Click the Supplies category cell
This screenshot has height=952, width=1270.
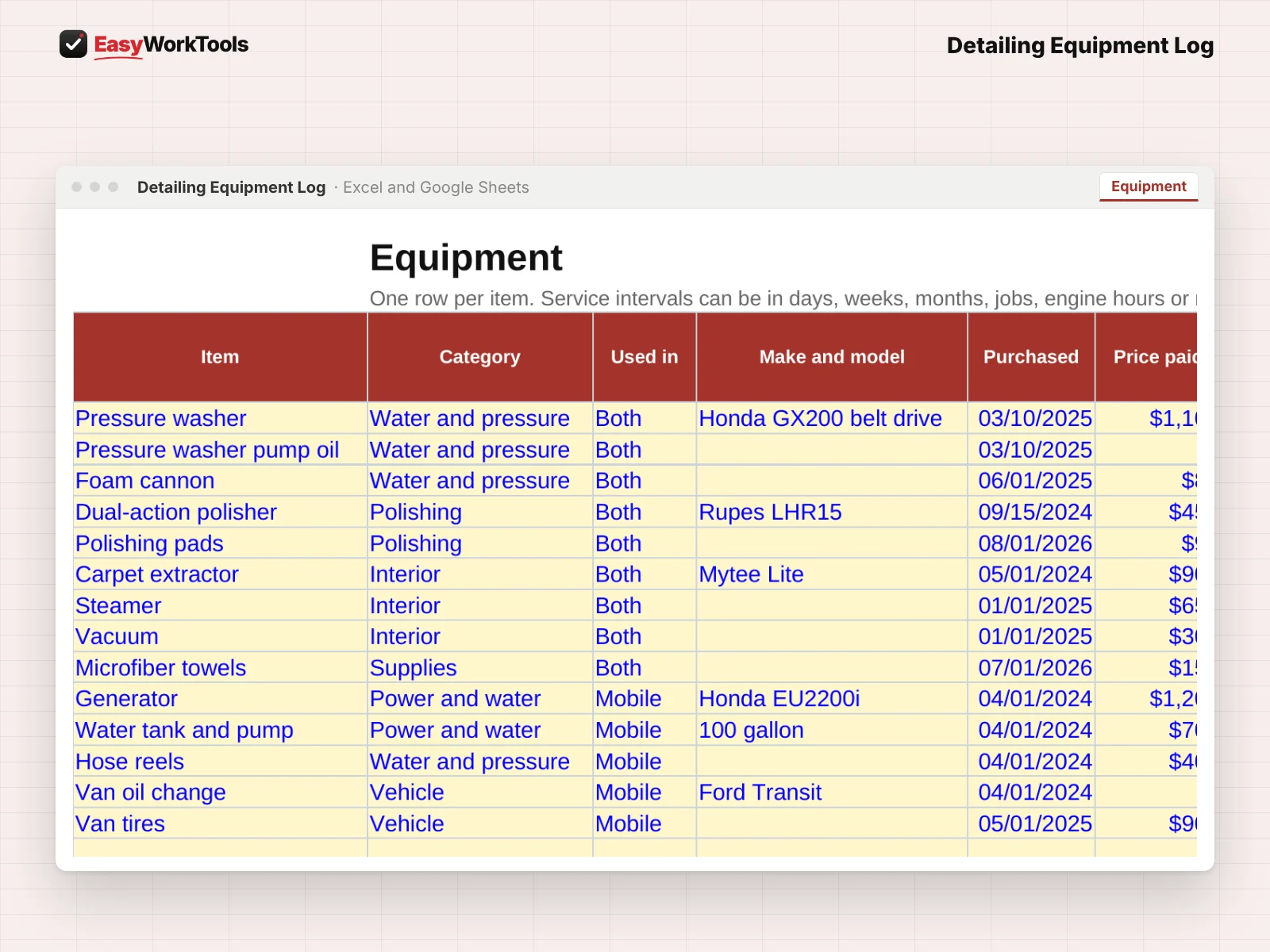[x=479, y=668]
